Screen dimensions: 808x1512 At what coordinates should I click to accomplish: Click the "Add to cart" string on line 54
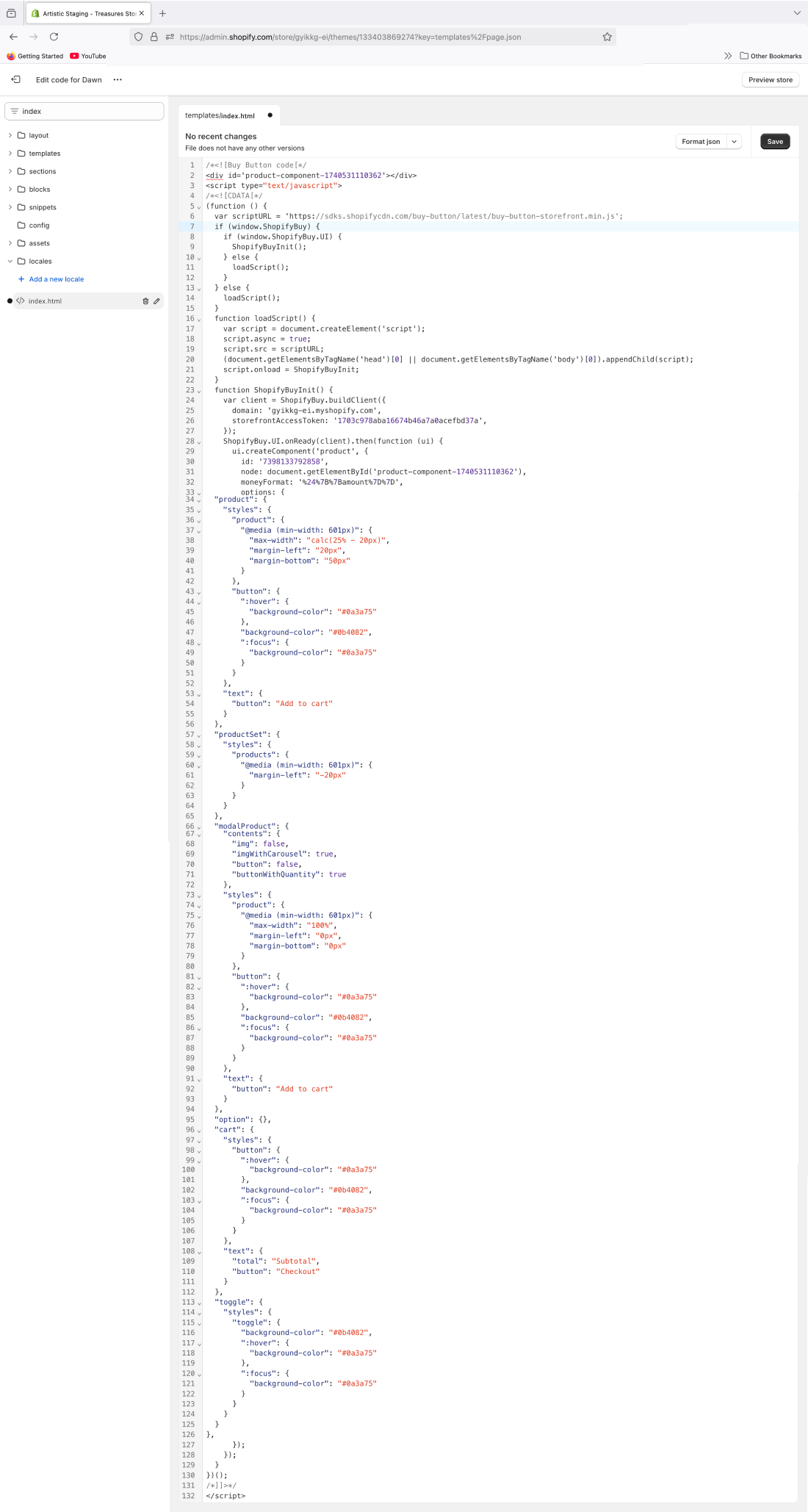coord(304,704)
